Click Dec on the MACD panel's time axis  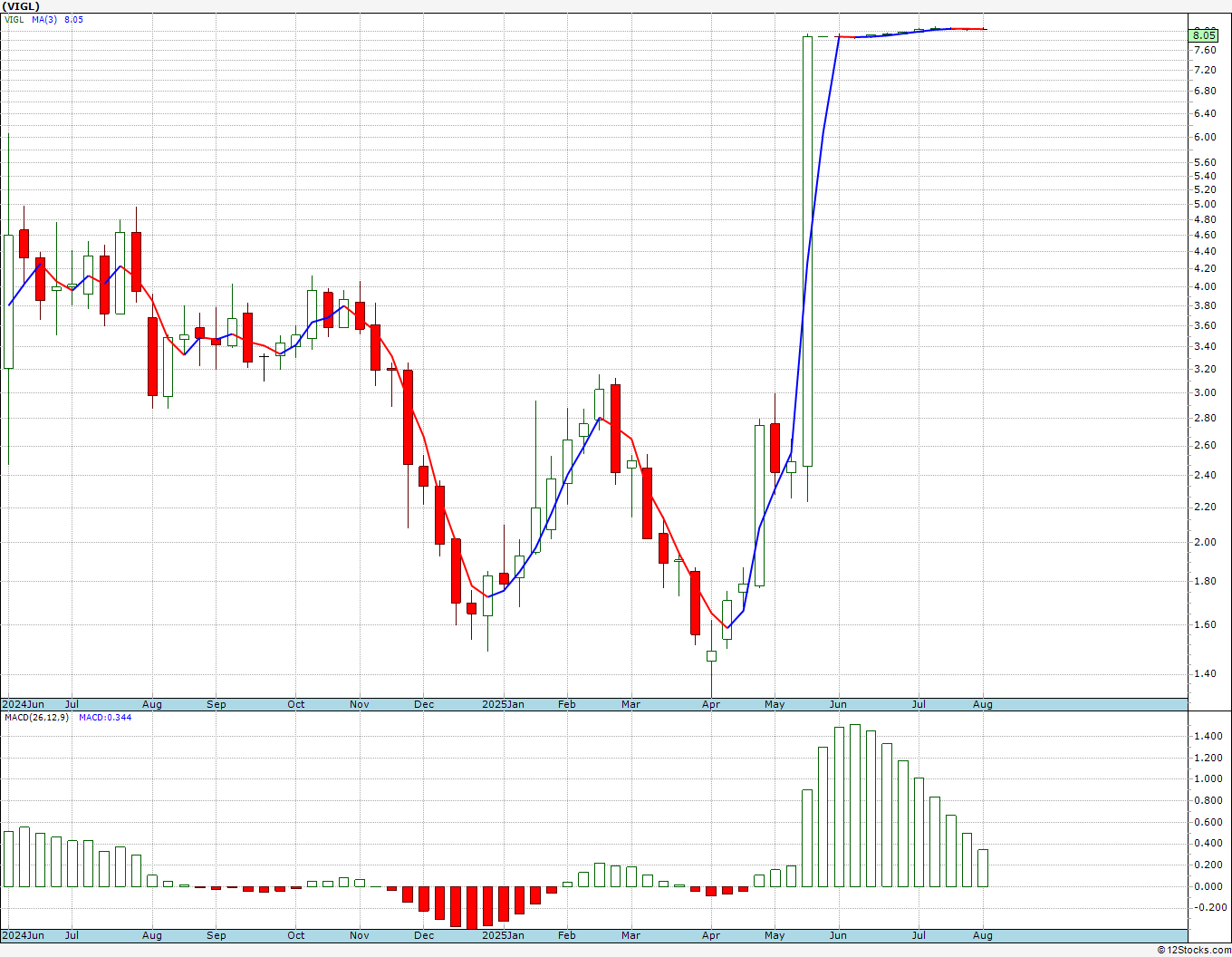(424, 935)
